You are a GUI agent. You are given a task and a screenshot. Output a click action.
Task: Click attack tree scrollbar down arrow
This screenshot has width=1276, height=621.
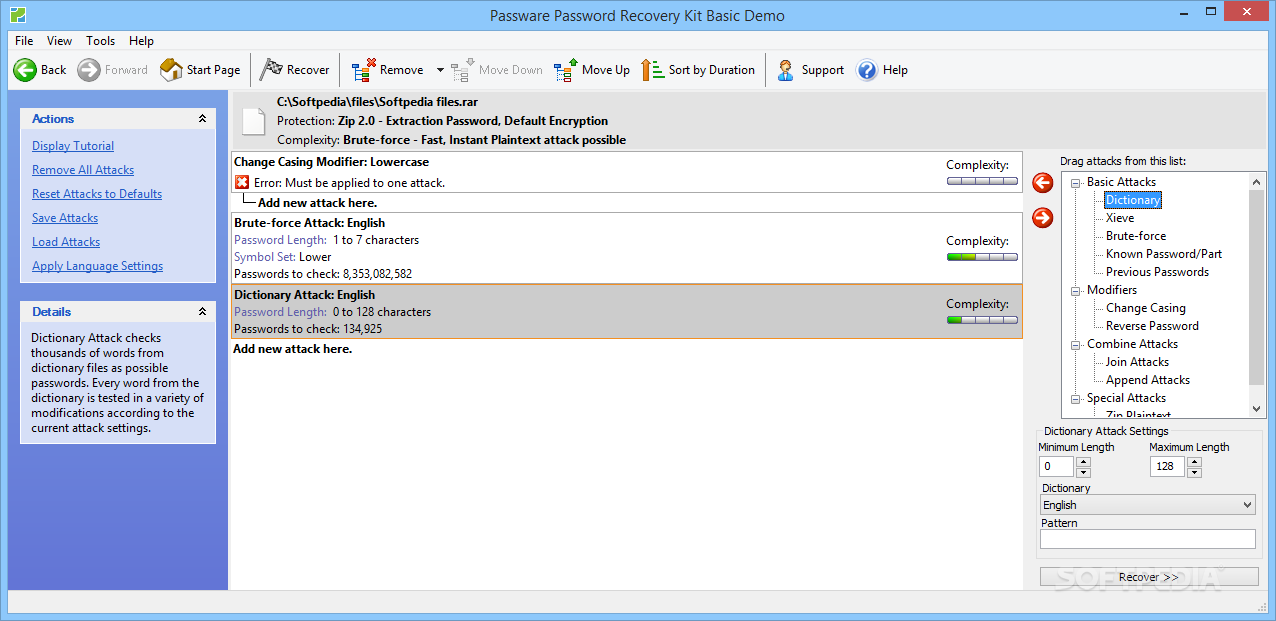(1258, 409)
